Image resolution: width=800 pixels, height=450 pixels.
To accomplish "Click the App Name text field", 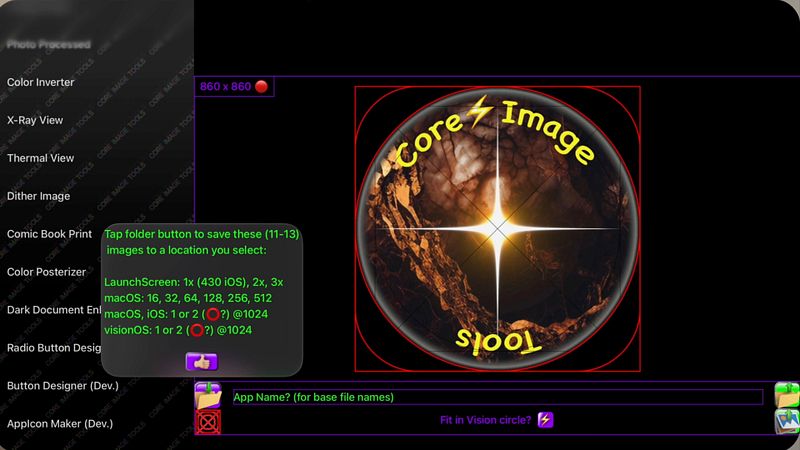I will (497, 397).
